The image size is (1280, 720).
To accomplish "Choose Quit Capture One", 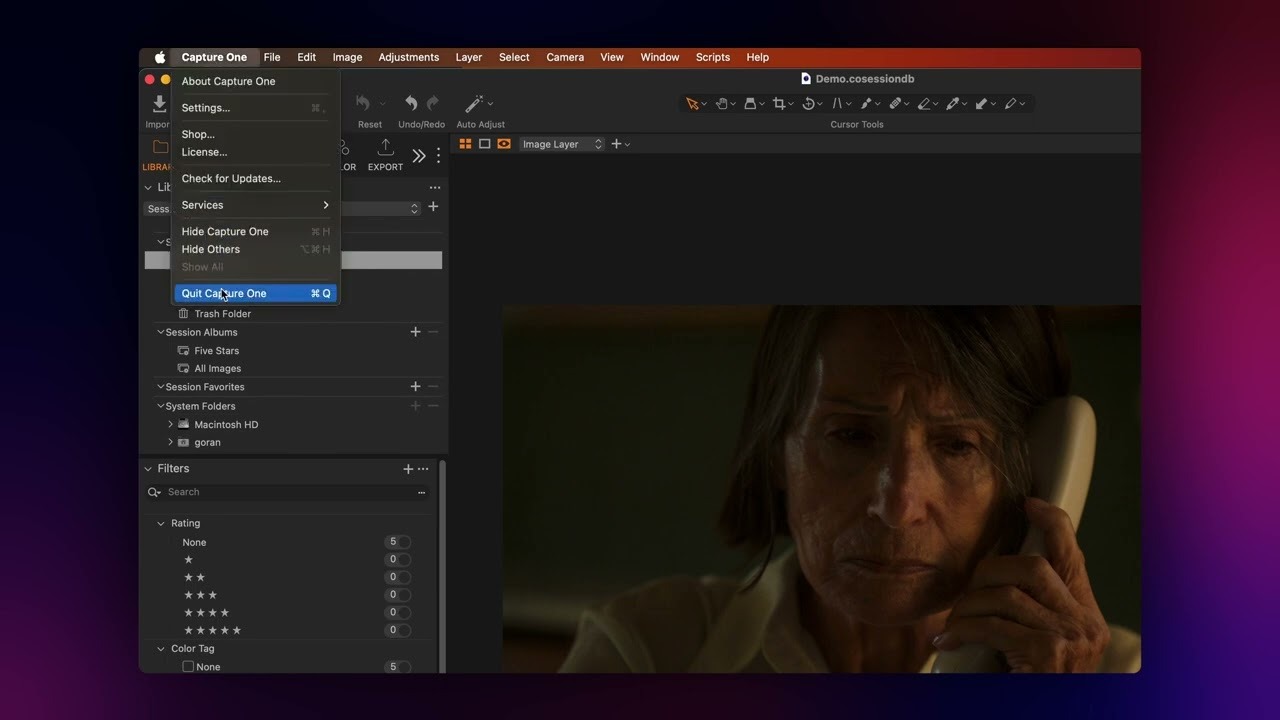I will pyautogui.click(x=255, y=293).
